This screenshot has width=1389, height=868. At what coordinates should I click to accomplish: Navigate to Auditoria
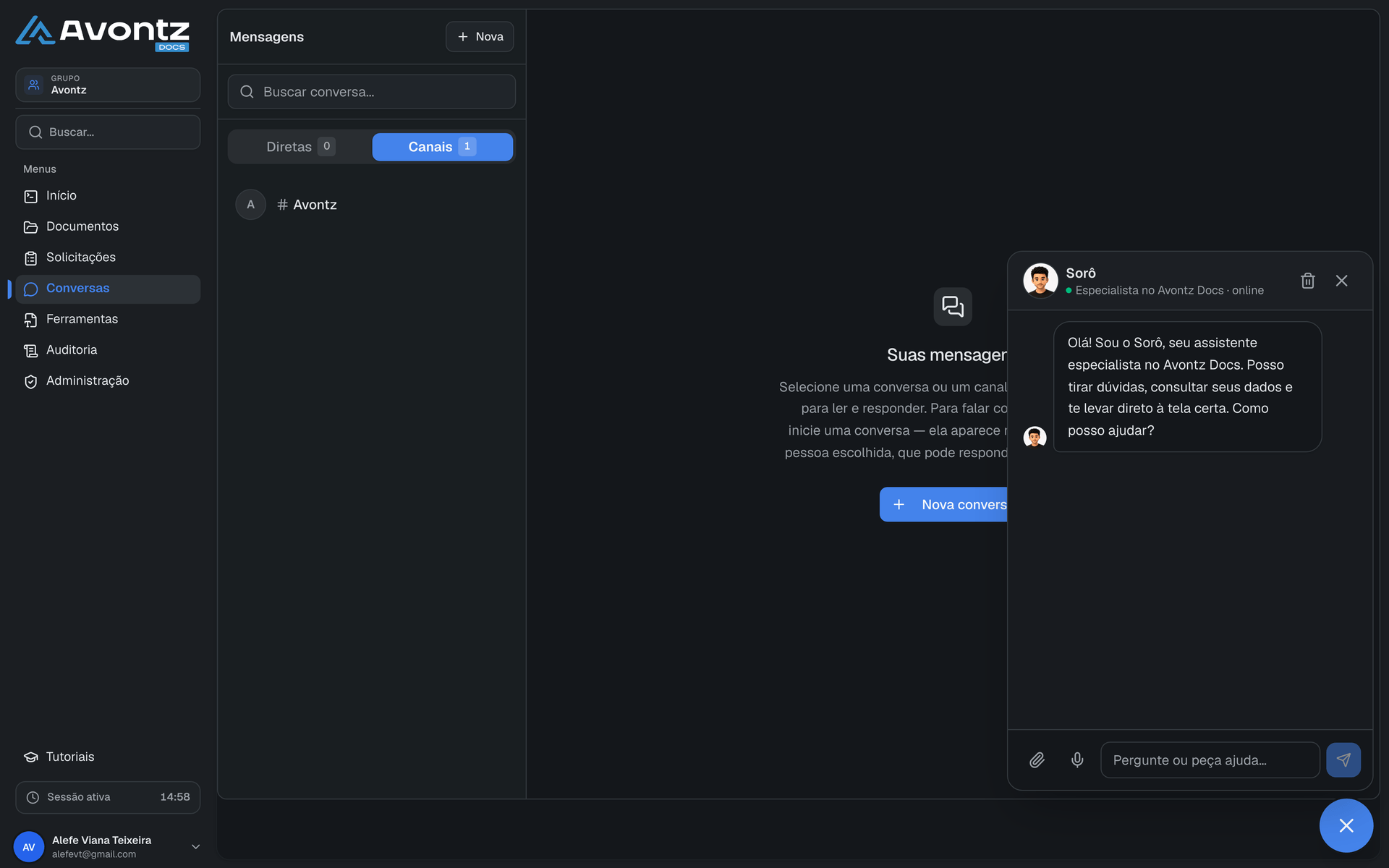tap(108, 350)
